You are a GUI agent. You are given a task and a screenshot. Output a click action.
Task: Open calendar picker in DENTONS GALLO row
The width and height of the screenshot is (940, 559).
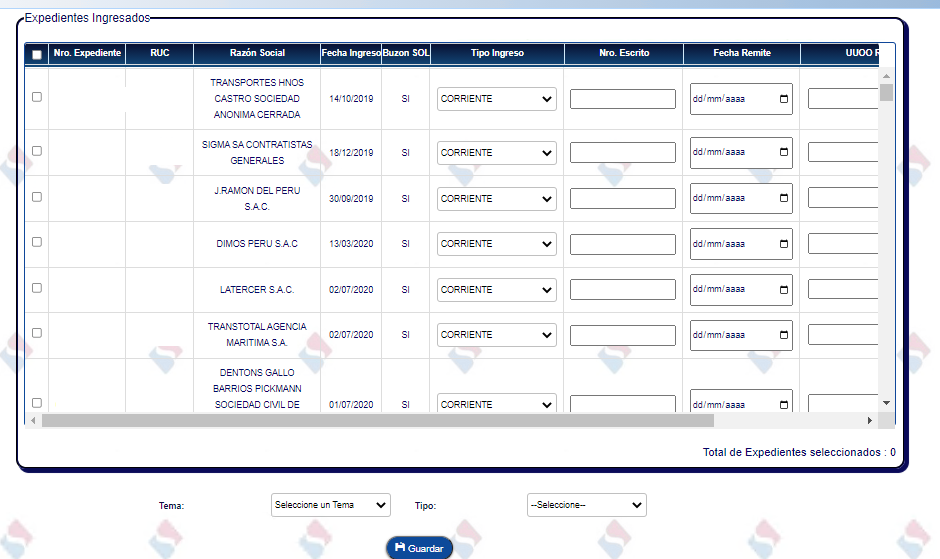[784, 405]
